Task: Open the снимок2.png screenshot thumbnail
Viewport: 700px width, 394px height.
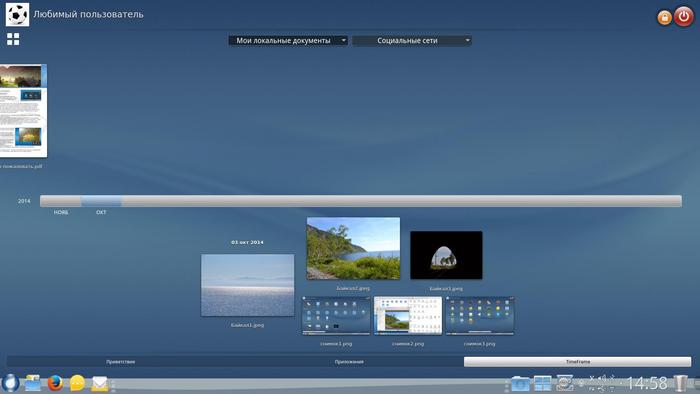Action: [x=408, y=316]
